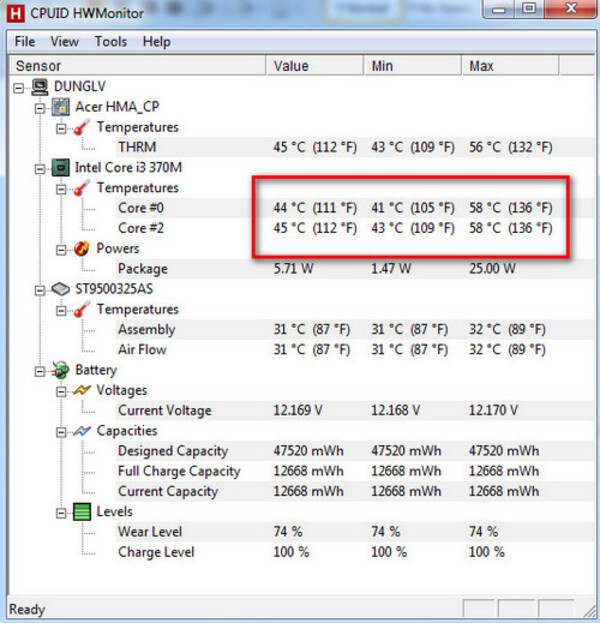Minimize the HWMonitor window
This screenshot has width=600, height=623.
tap(499, 9)
